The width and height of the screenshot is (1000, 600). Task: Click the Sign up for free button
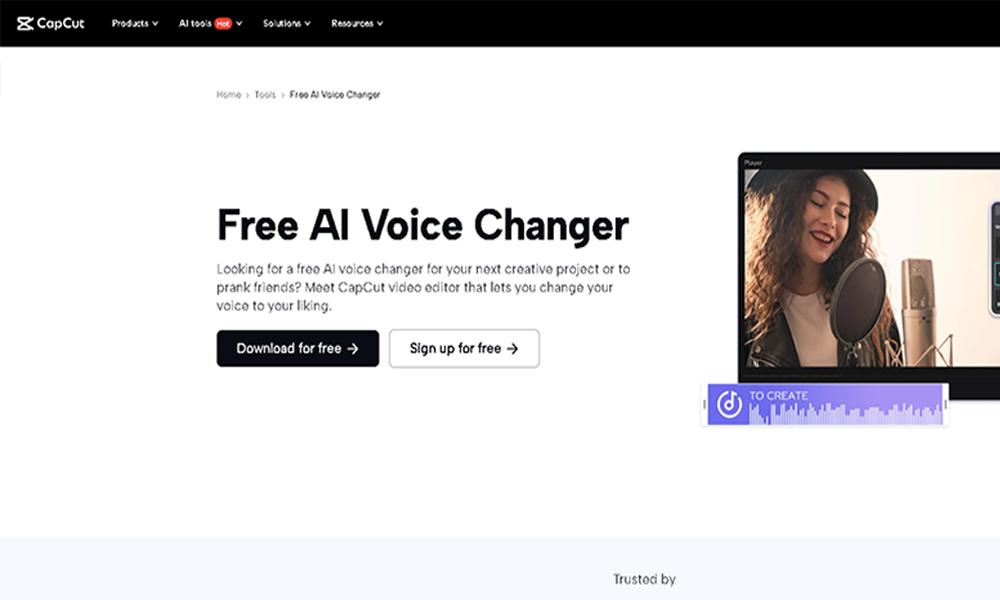(x=464, y=349)
